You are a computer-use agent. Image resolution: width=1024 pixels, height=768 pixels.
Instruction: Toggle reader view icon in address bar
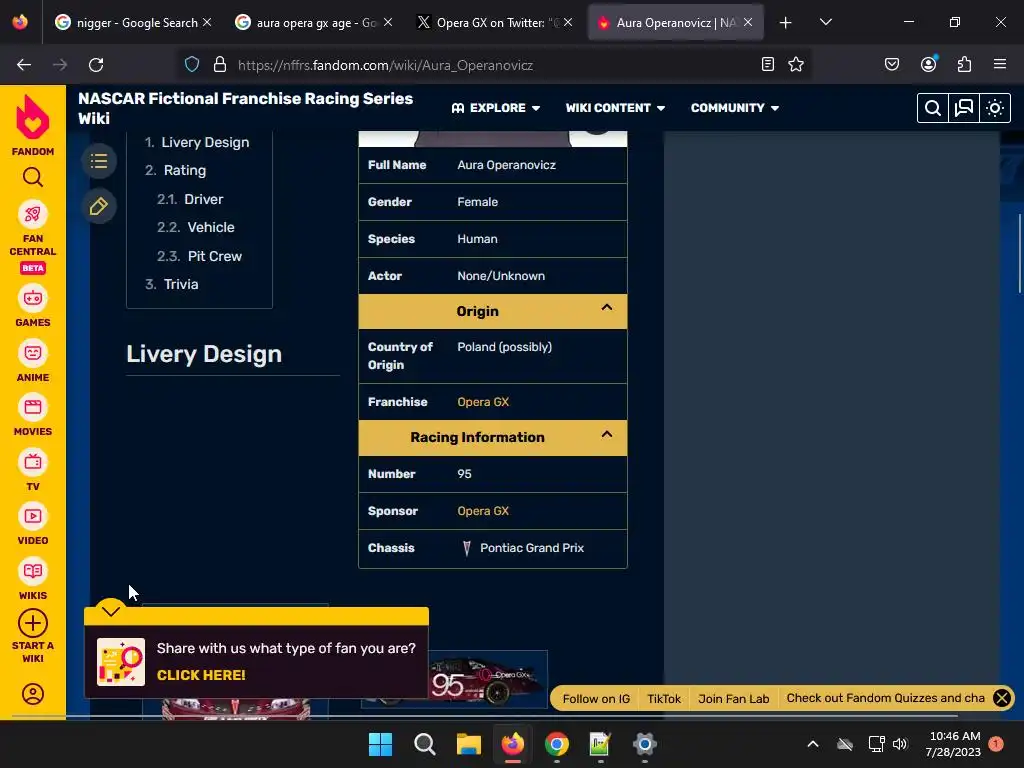tap(768, 64)
